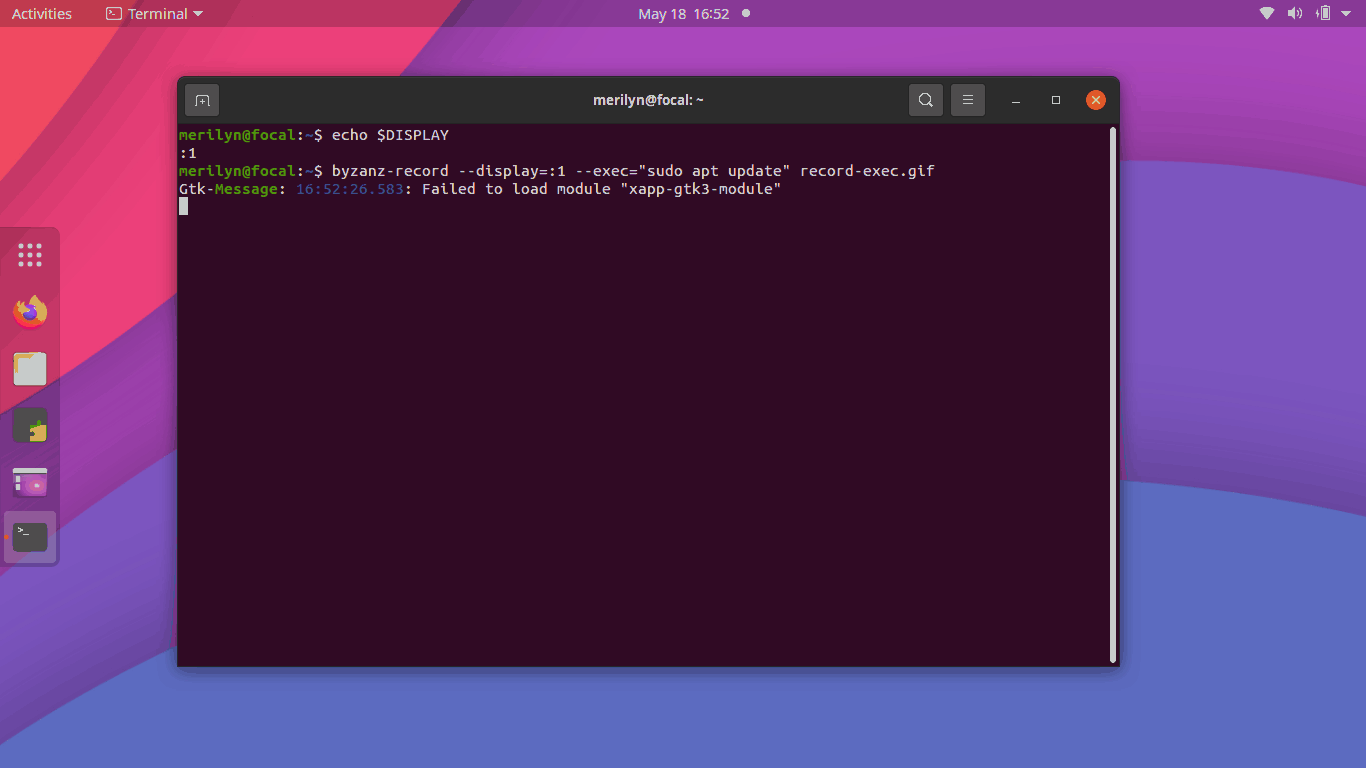The width and height of the screenshot is (1366, 768).
Task: Open the Activities overview
Action: 41,13
